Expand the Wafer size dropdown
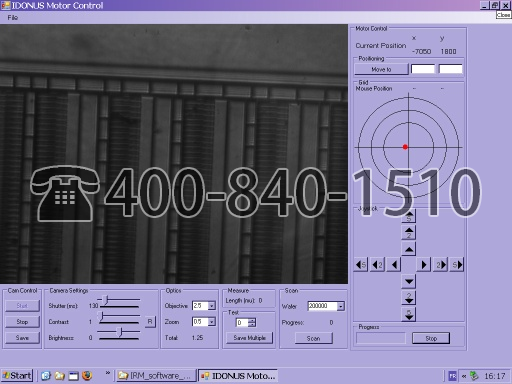Image resolution: width=512 pixels, height=384 pixels. click(x=340, y=306)
